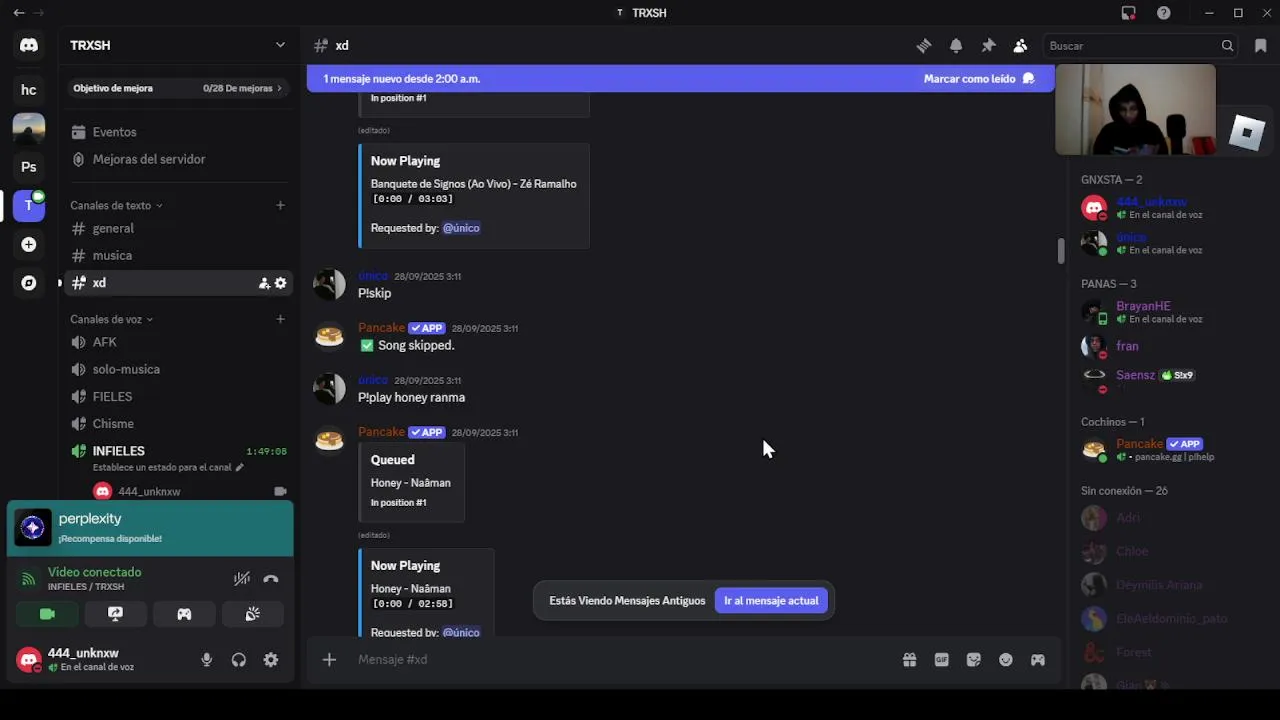1280x720 pixels.
Task: Open the discover servers compass icon
Action: click(29, 283)
